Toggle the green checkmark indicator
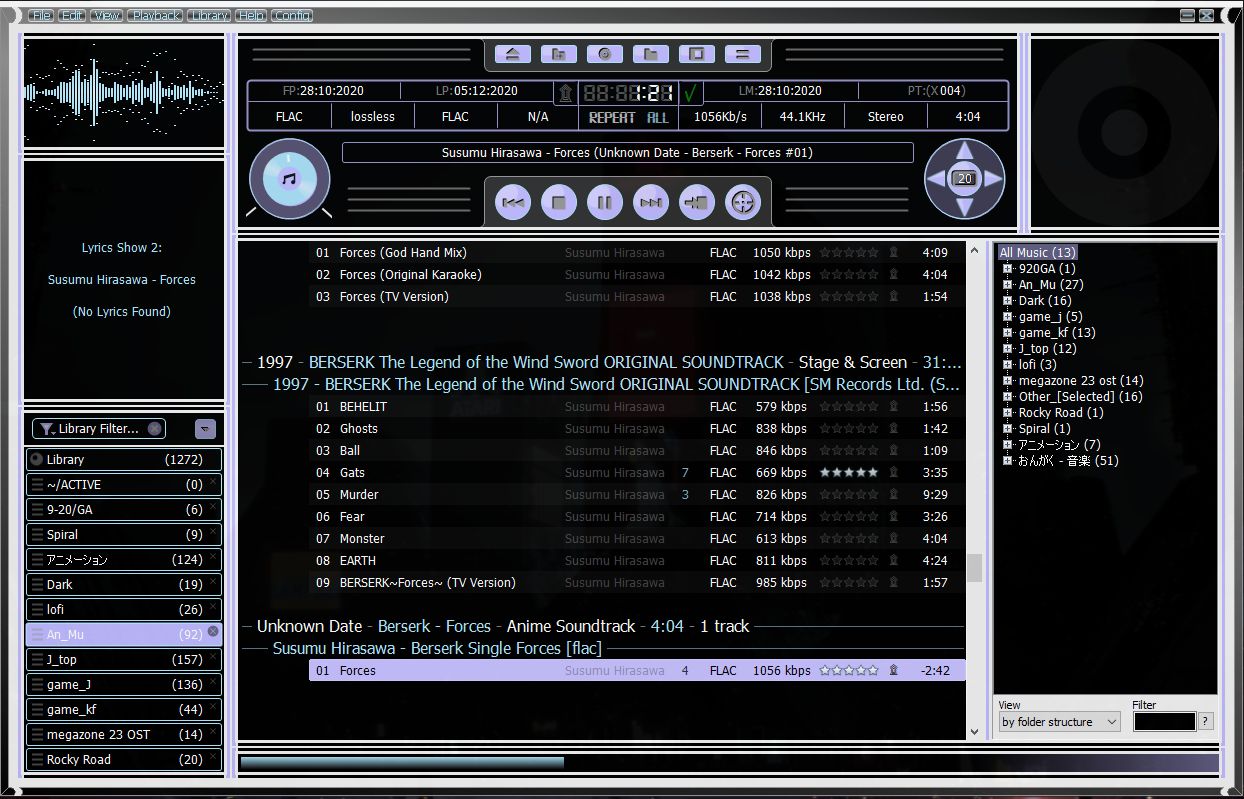This screenshot has width=1244, height=799. click(x=690, y=93)
